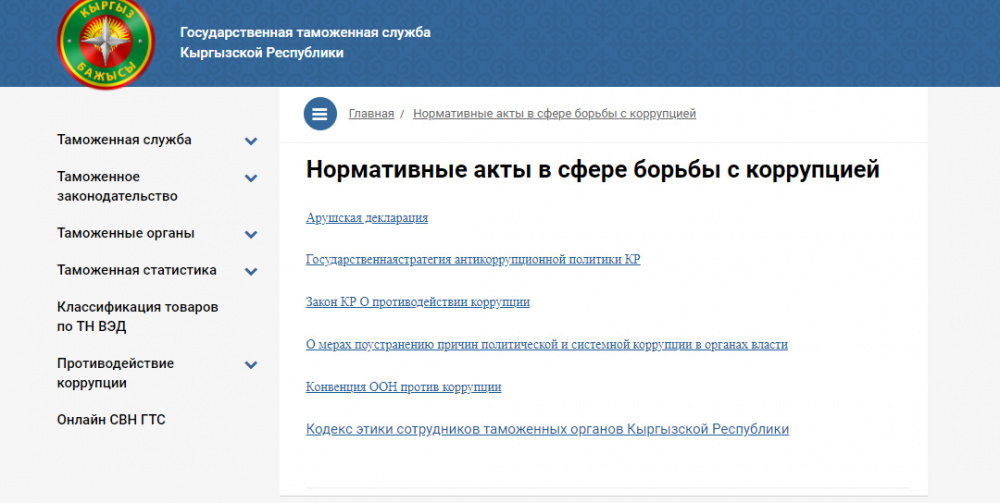The height and width of the screenshot is (503, 1000).
Task: Open Таможенная служба sidebar menu item
Action: 124,140
